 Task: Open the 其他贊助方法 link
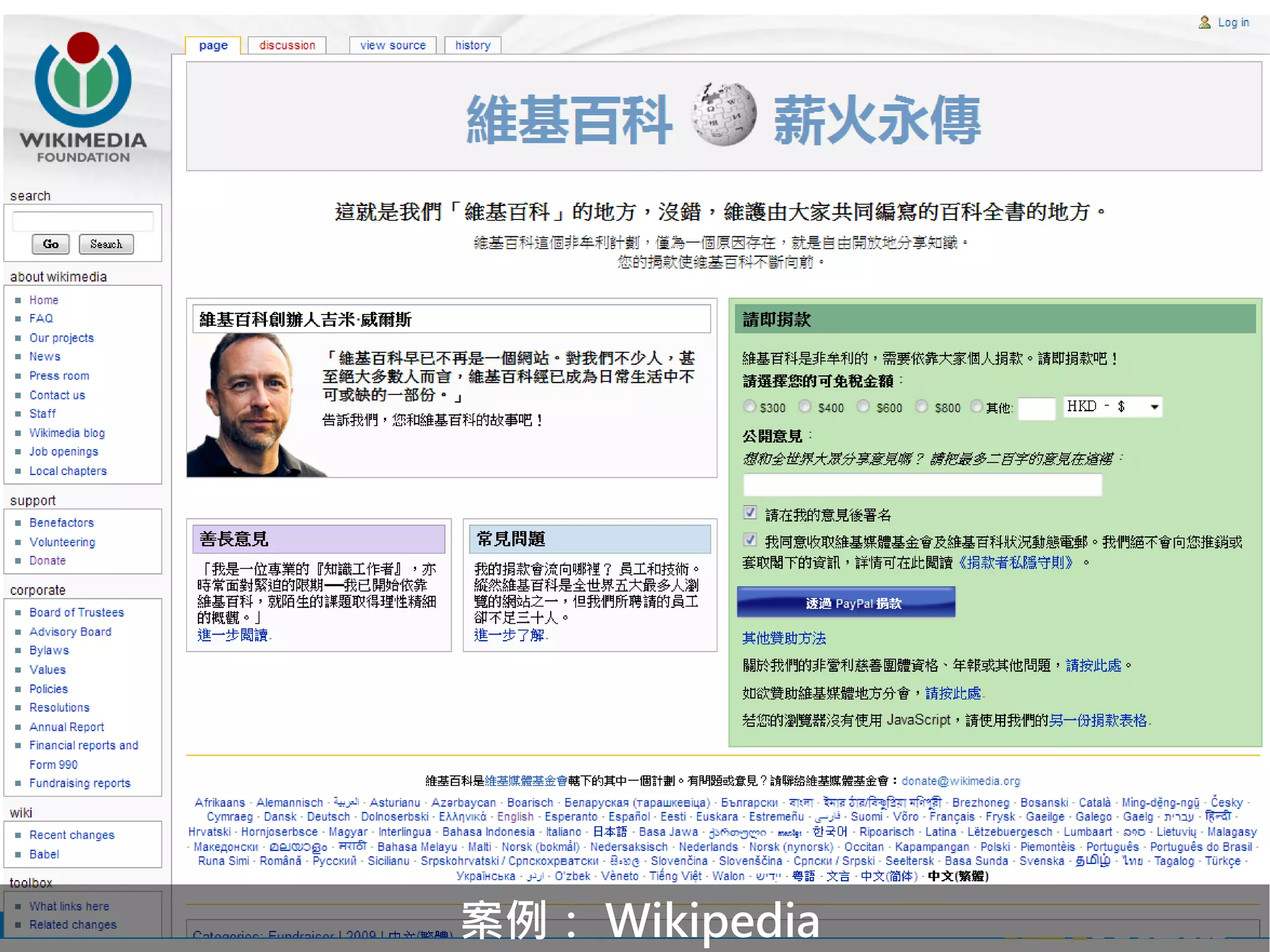point(784,638)
